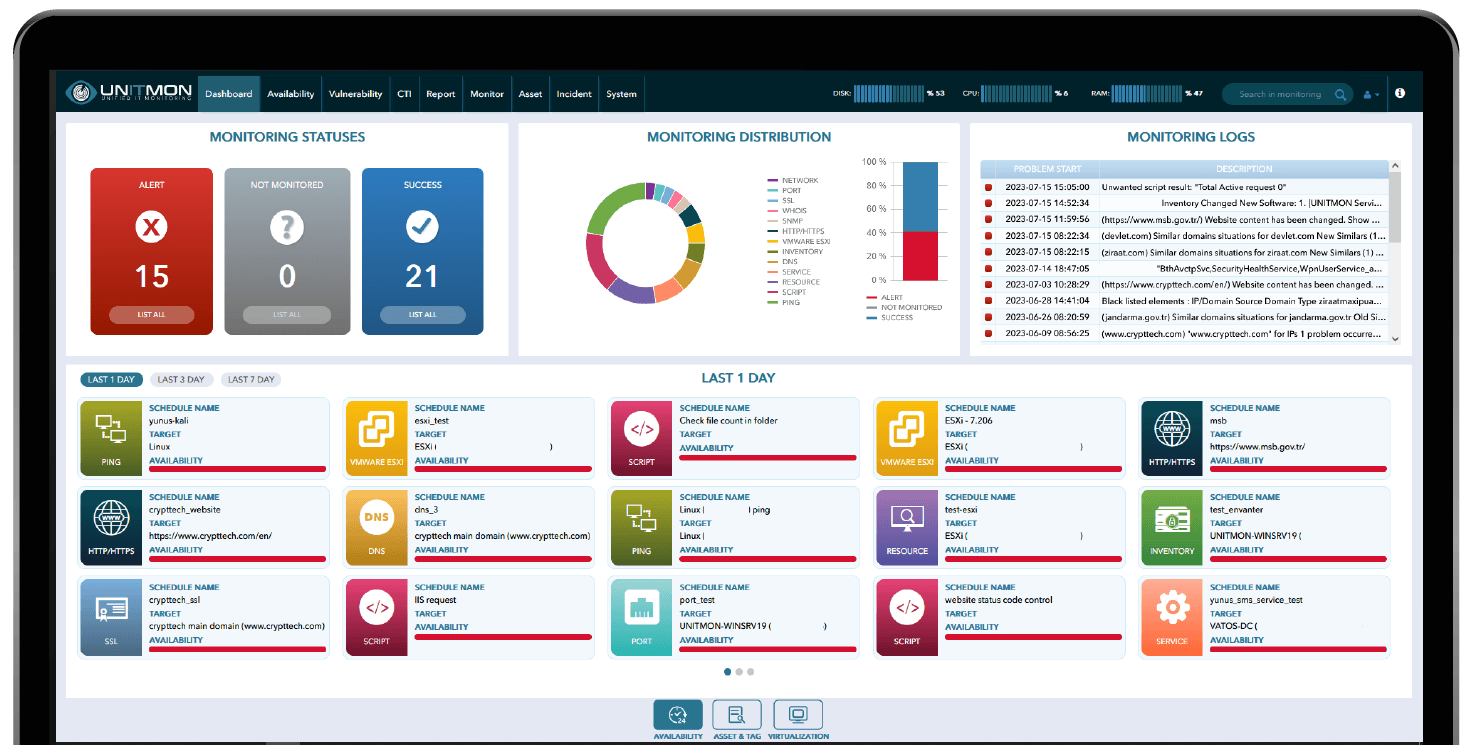
Task: Click the UNITMON logo
Action: (129, 93)
